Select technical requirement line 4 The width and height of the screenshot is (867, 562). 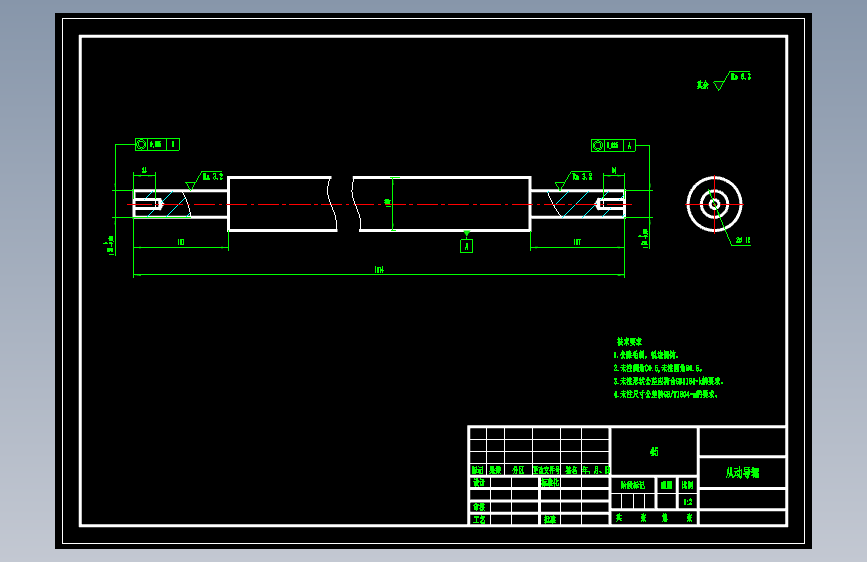pyautogui.click(x=666, y=394)
